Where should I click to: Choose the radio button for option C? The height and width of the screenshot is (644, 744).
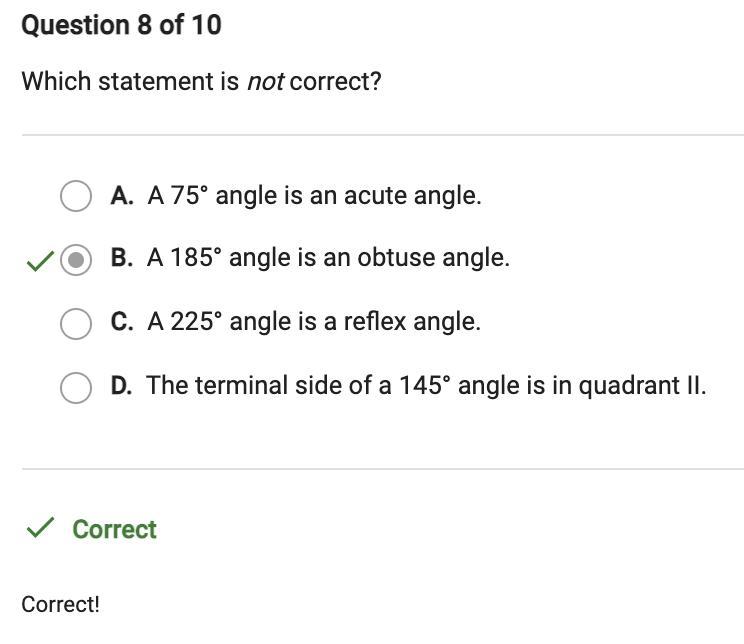pos(76,323)
